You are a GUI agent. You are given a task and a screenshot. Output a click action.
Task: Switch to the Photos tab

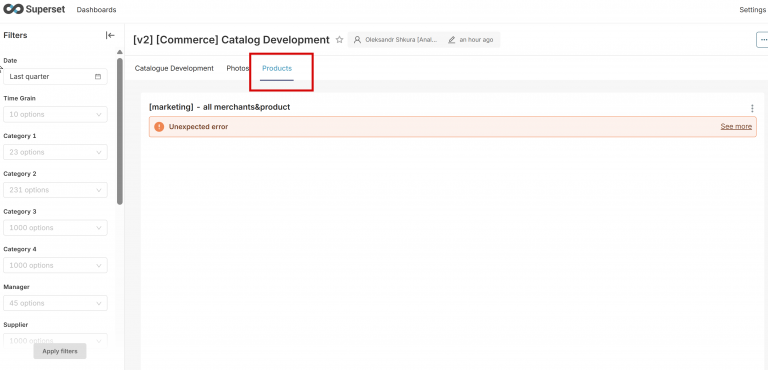click(238, 69)
